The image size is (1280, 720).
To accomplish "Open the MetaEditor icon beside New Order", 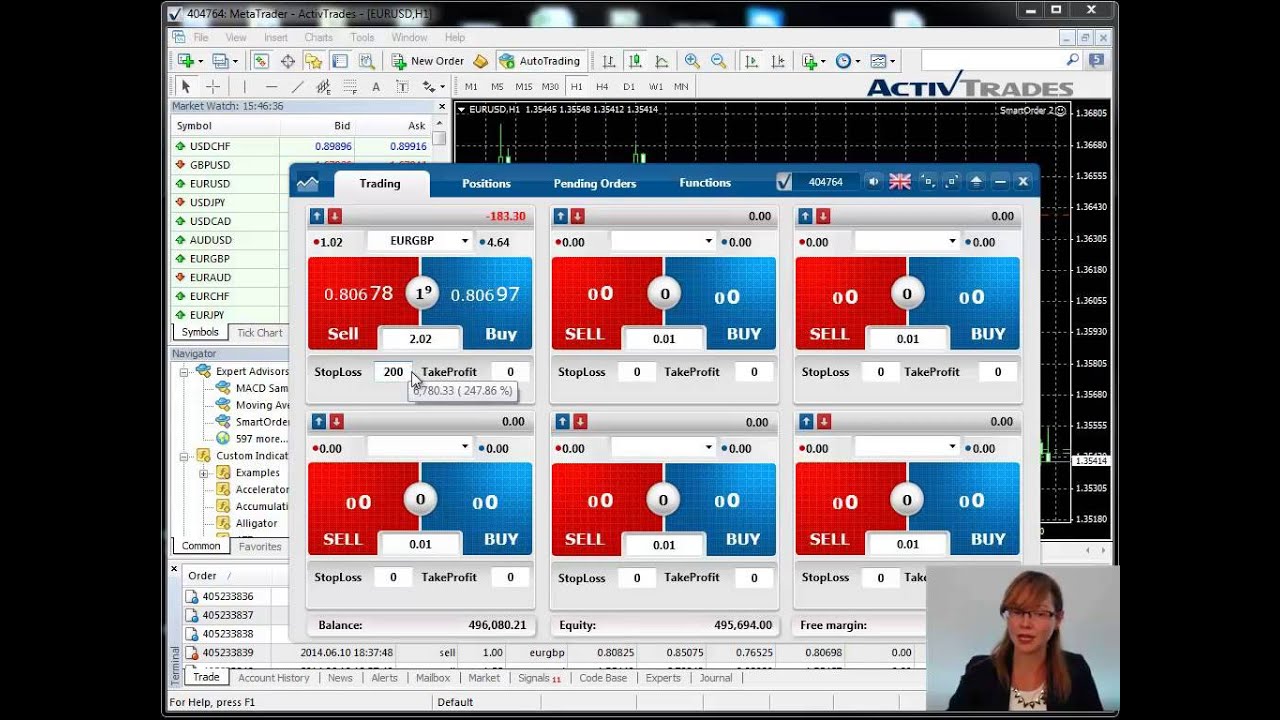I will [480, 61].
